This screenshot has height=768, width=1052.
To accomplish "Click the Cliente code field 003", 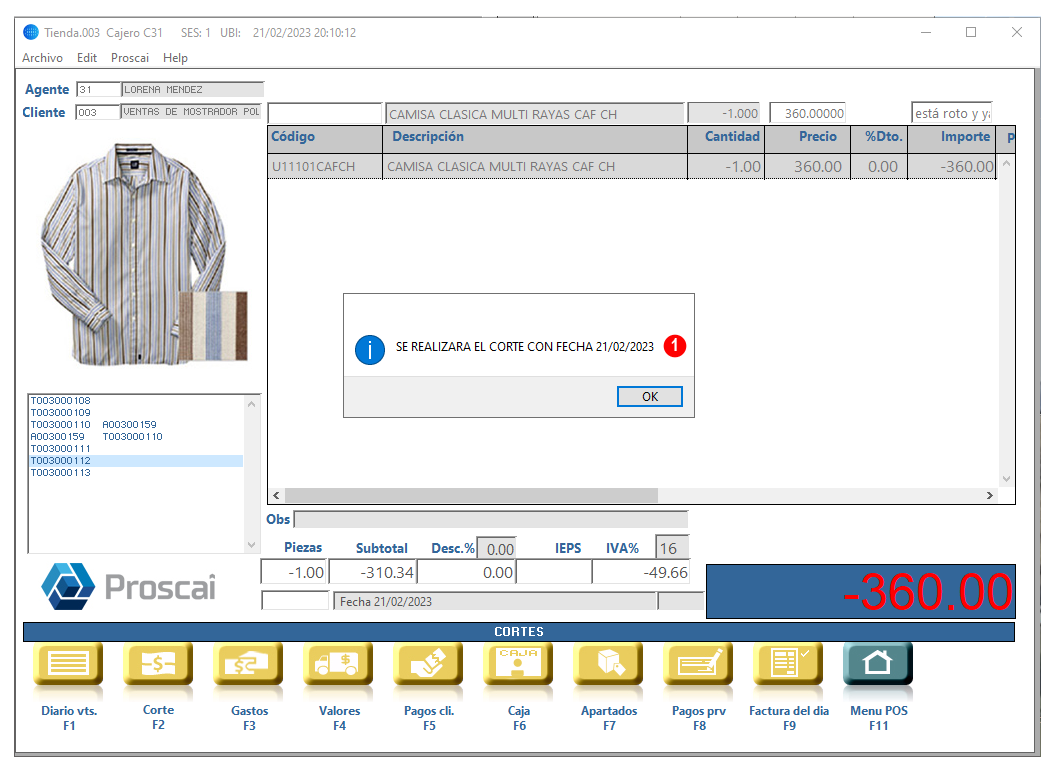I will (98, 112).
